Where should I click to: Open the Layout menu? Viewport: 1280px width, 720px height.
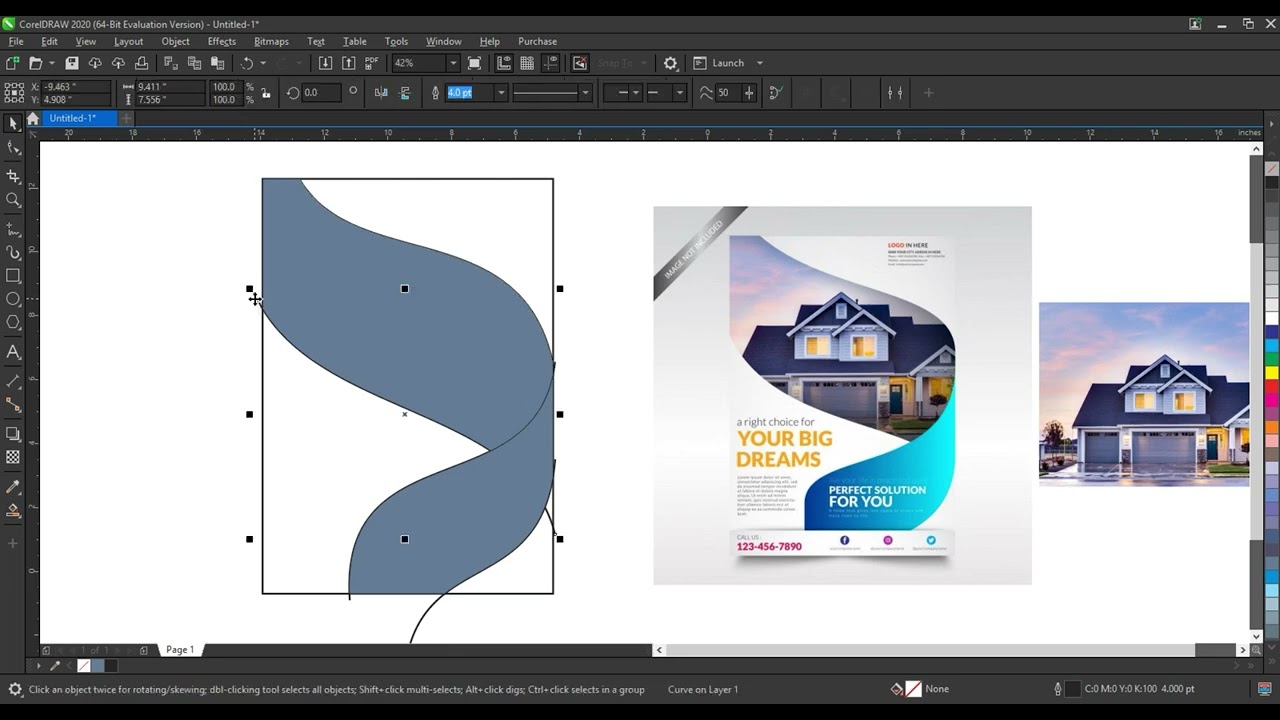(128, 41)
